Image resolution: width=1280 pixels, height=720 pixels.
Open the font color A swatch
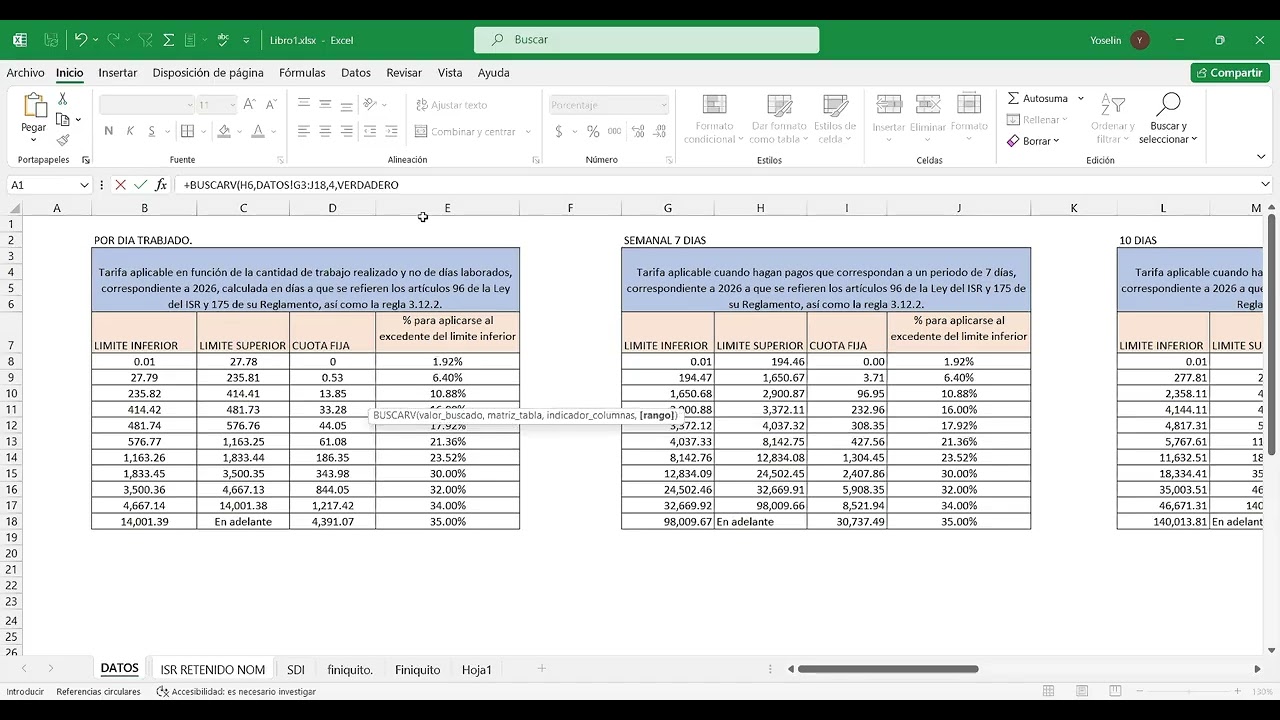258,131
